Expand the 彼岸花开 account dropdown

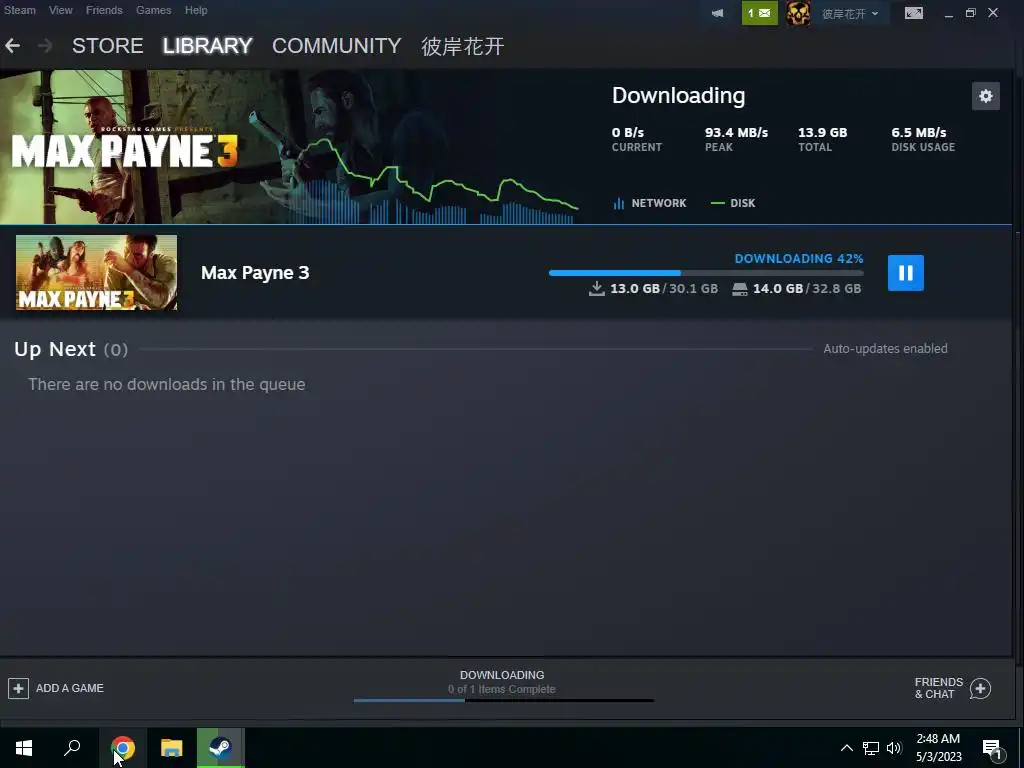(x=850, y=14)
